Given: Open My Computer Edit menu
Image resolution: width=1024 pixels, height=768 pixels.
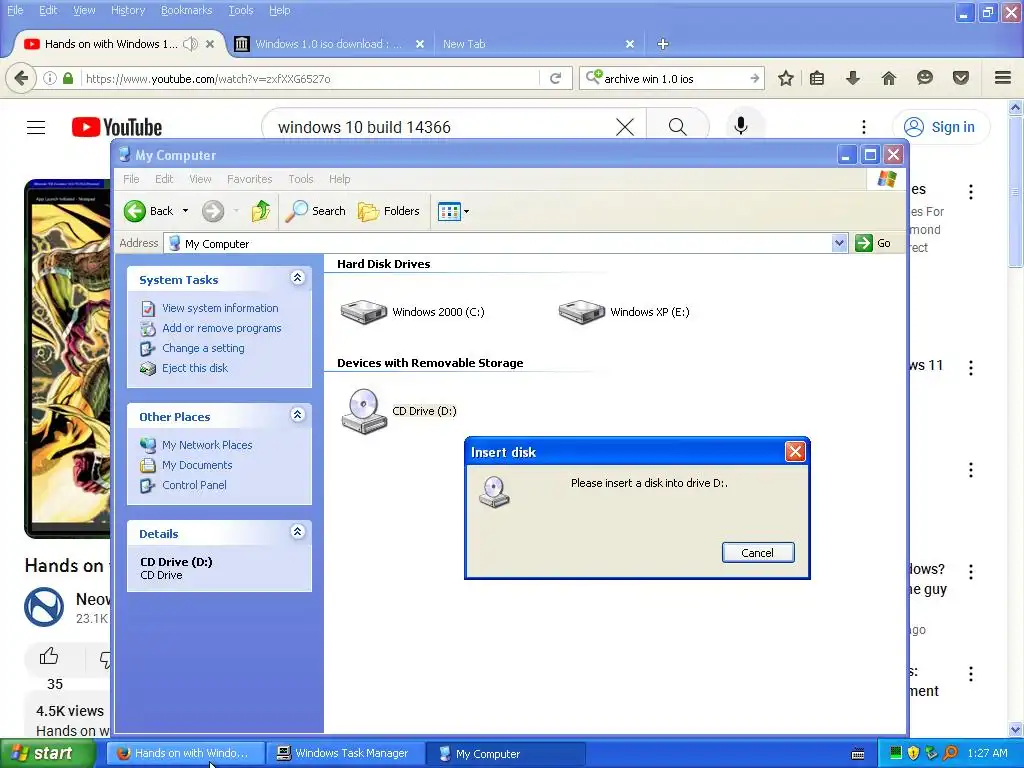Looking at the screenshot, I should click(x=164, y=179).
